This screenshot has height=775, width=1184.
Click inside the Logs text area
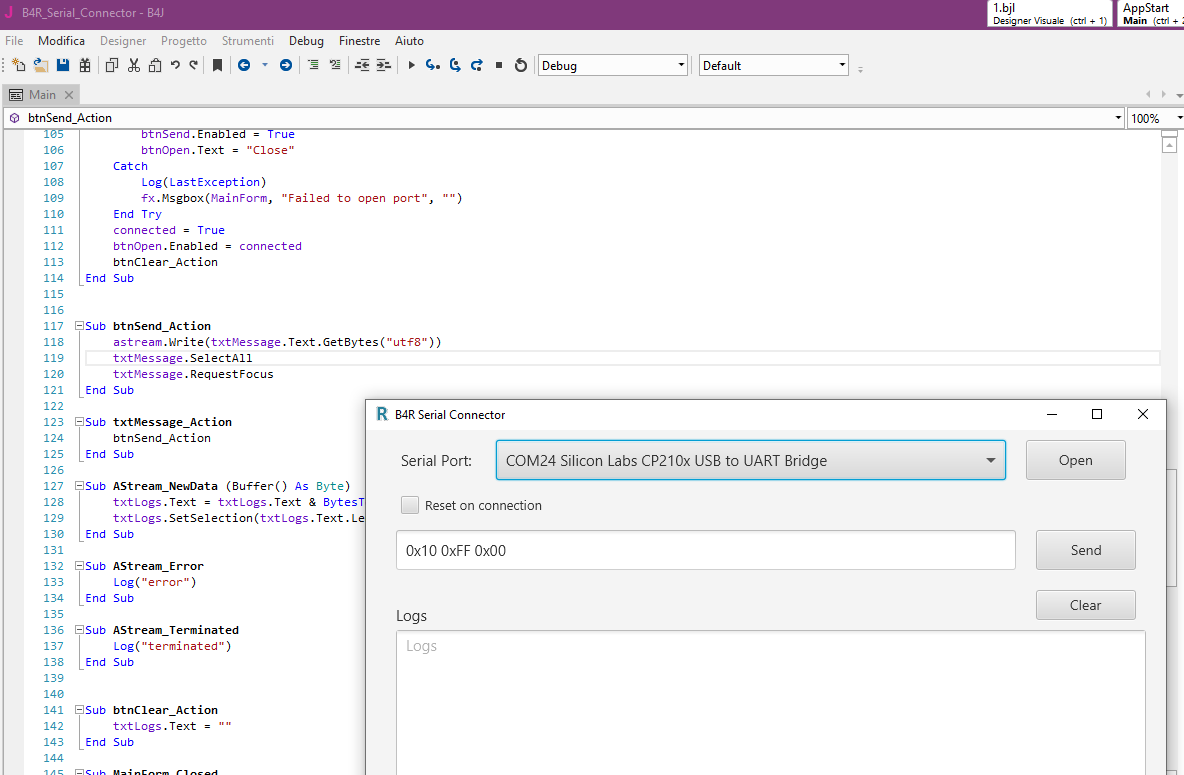tap(770, 702)
